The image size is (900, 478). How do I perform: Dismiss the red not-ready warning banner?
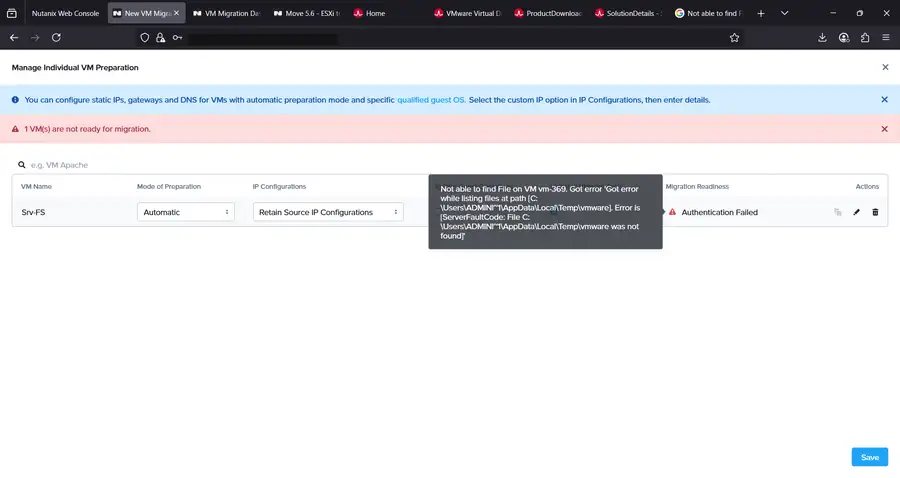885,129
